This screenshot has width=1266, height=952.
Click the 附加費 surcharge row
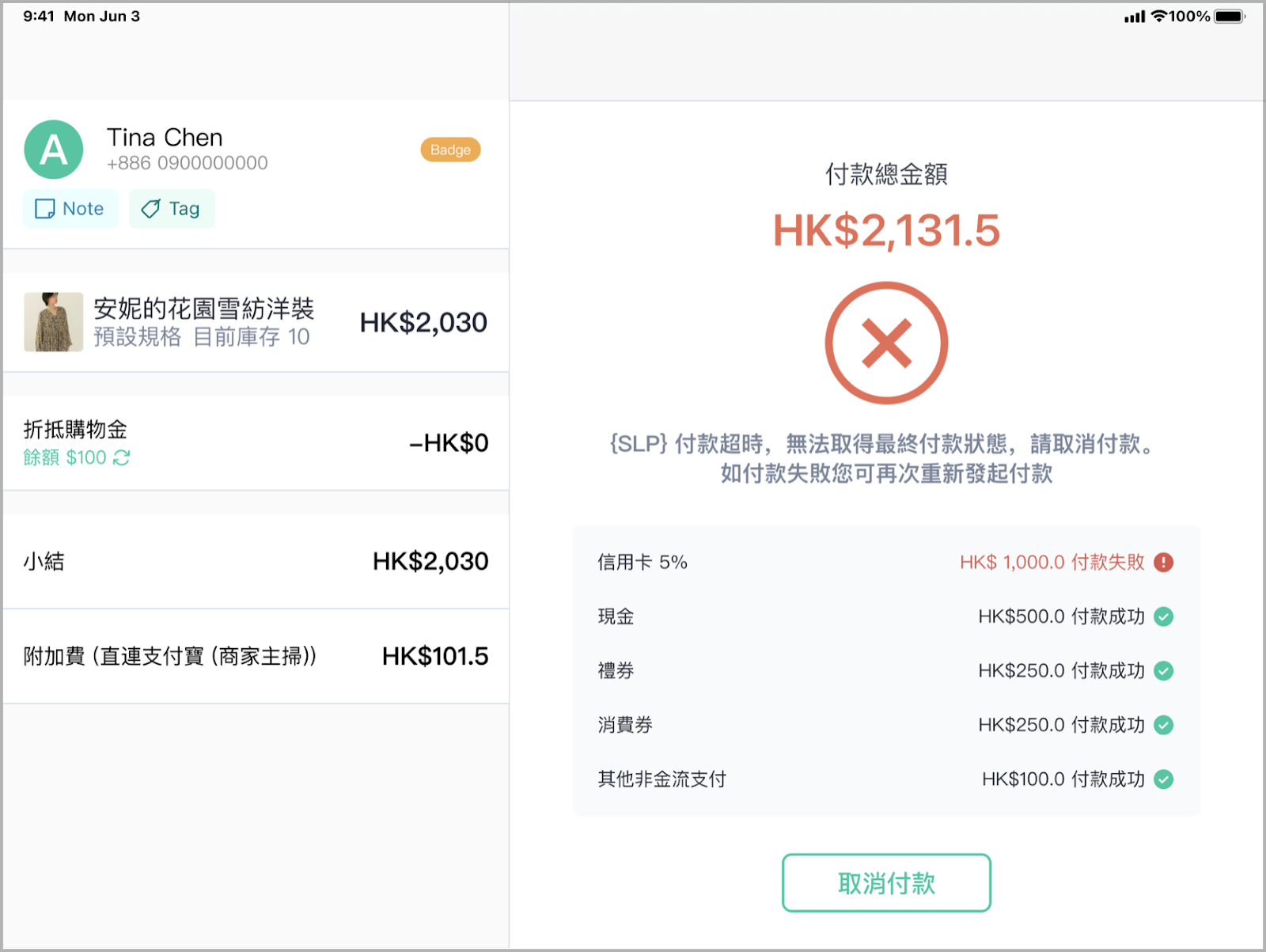[x=256, y=656]
